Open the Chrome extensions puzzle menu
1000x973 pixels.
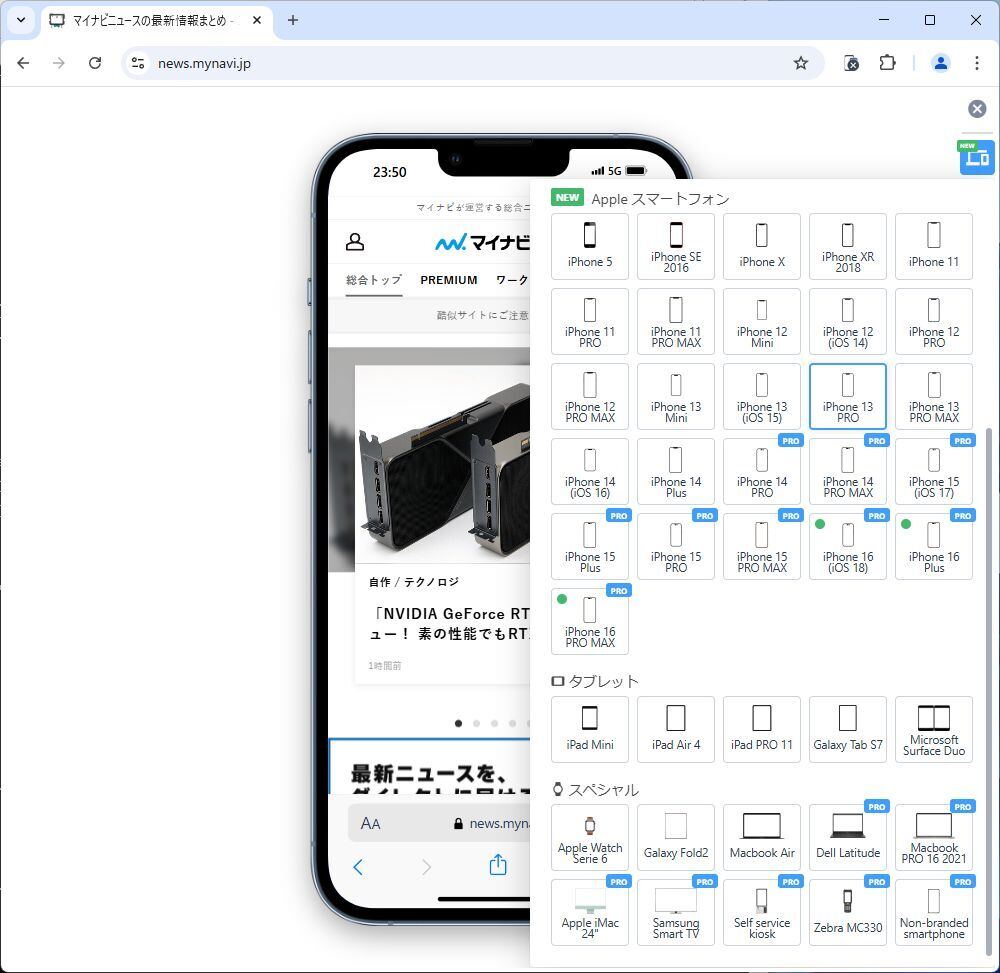click(887, 63)
